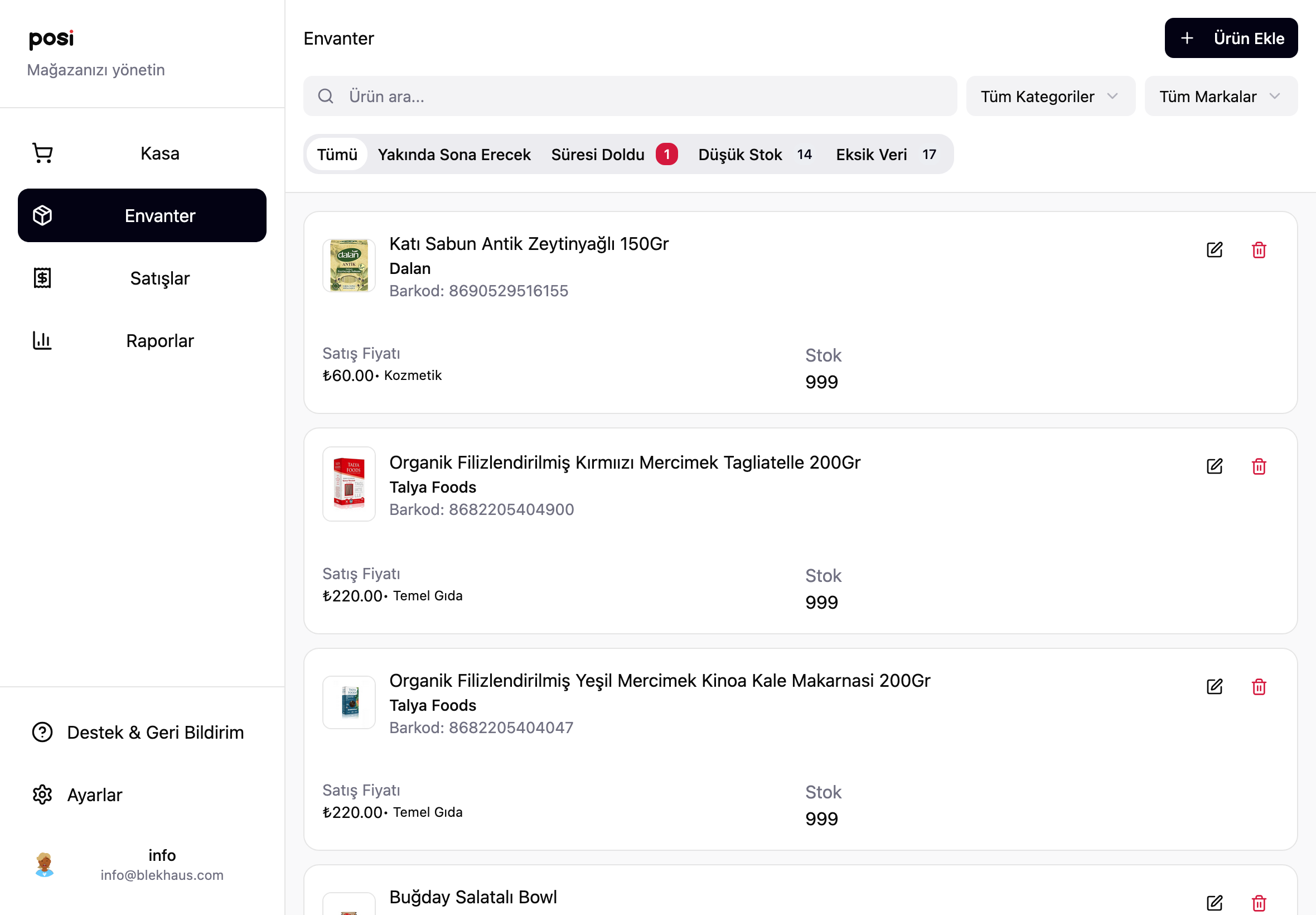Delete the Katı Sabun Antik Zeytinyağlı product
Viewport: 1316px width, 915px height.
(x=1259, y=250)
